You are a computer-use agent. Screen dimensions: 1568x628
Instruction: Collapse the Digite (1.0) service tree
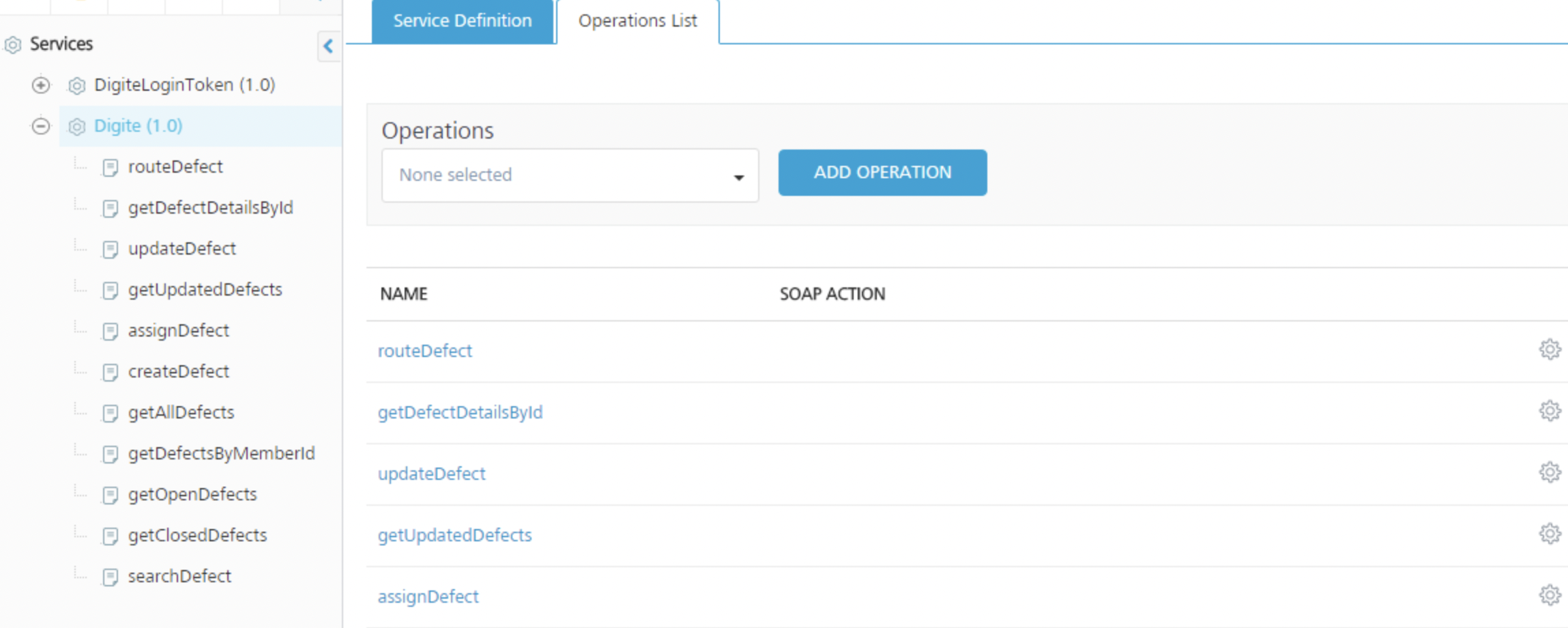[41, 126]
